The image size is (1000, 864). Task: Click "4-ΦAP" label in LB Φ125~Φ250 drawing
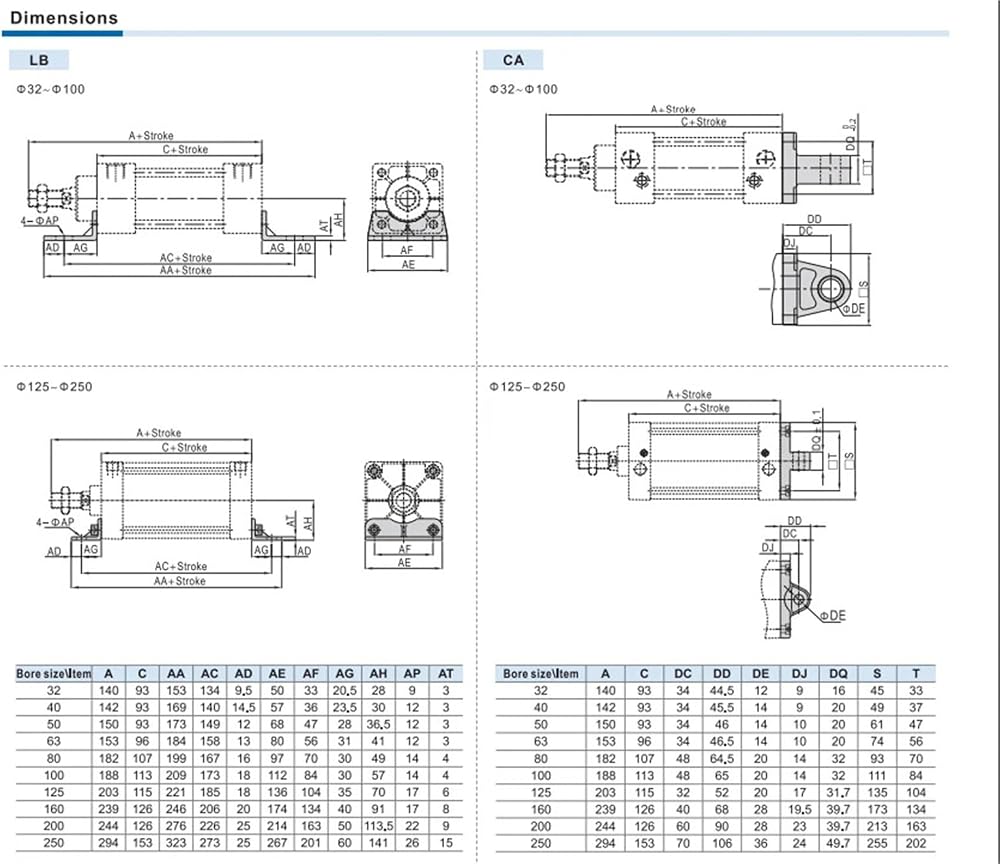pos(55,522)
